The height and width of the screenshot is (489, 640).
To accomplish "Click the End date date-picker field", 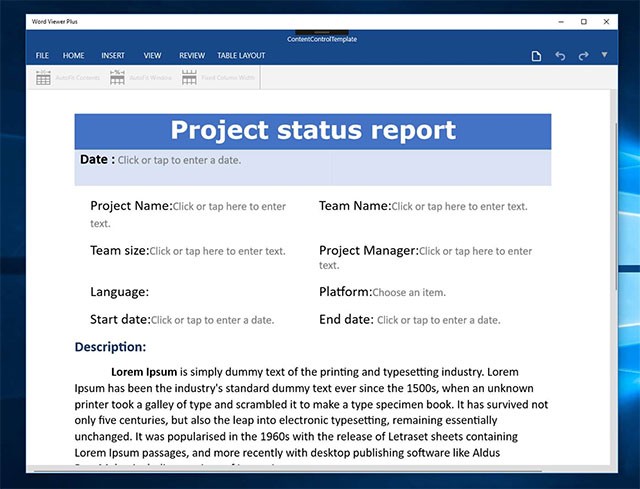I will pos(438,320).
